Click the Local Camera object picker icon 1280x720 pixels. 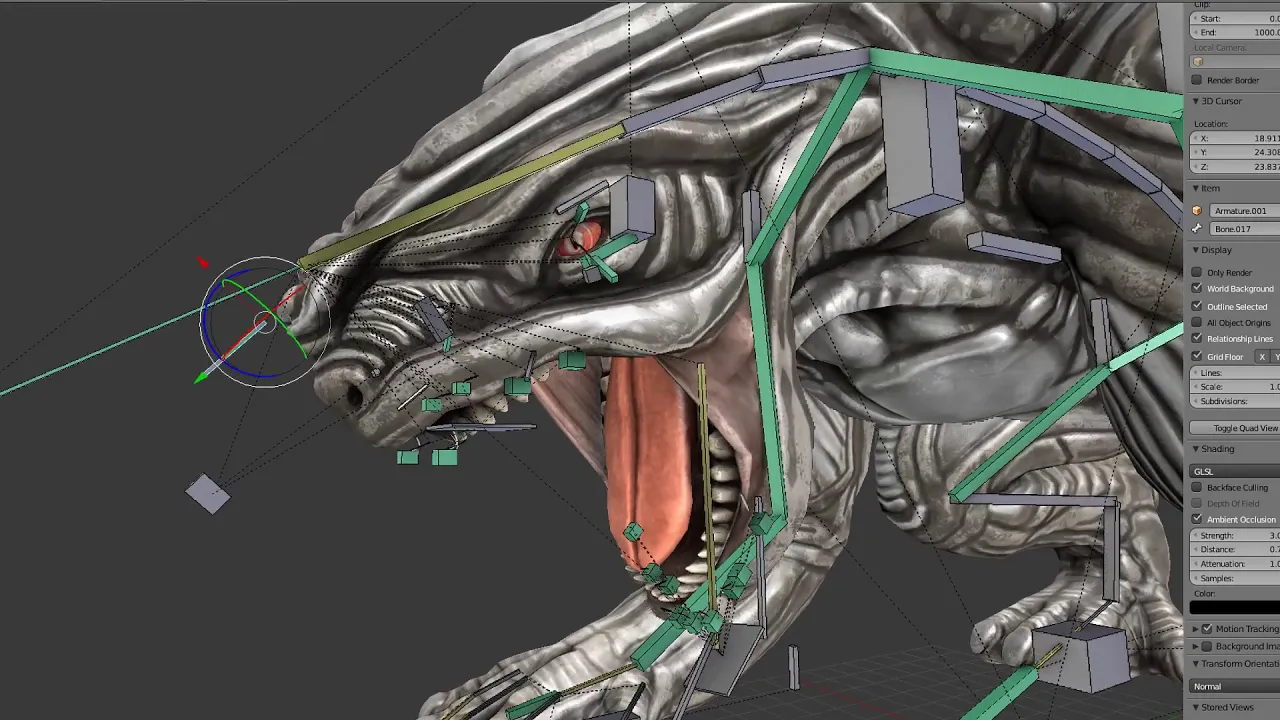(x=1198, y=62)
